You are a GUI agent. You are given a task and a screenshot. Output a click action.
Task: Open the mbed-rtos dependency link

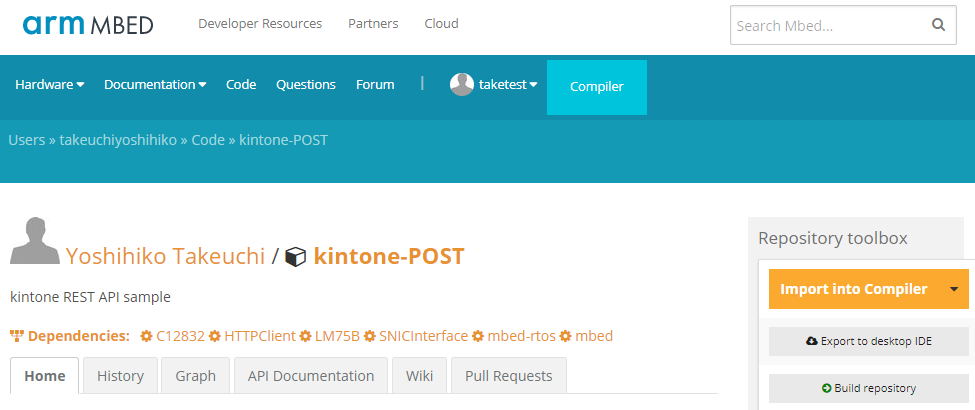[x=522, y=337]
